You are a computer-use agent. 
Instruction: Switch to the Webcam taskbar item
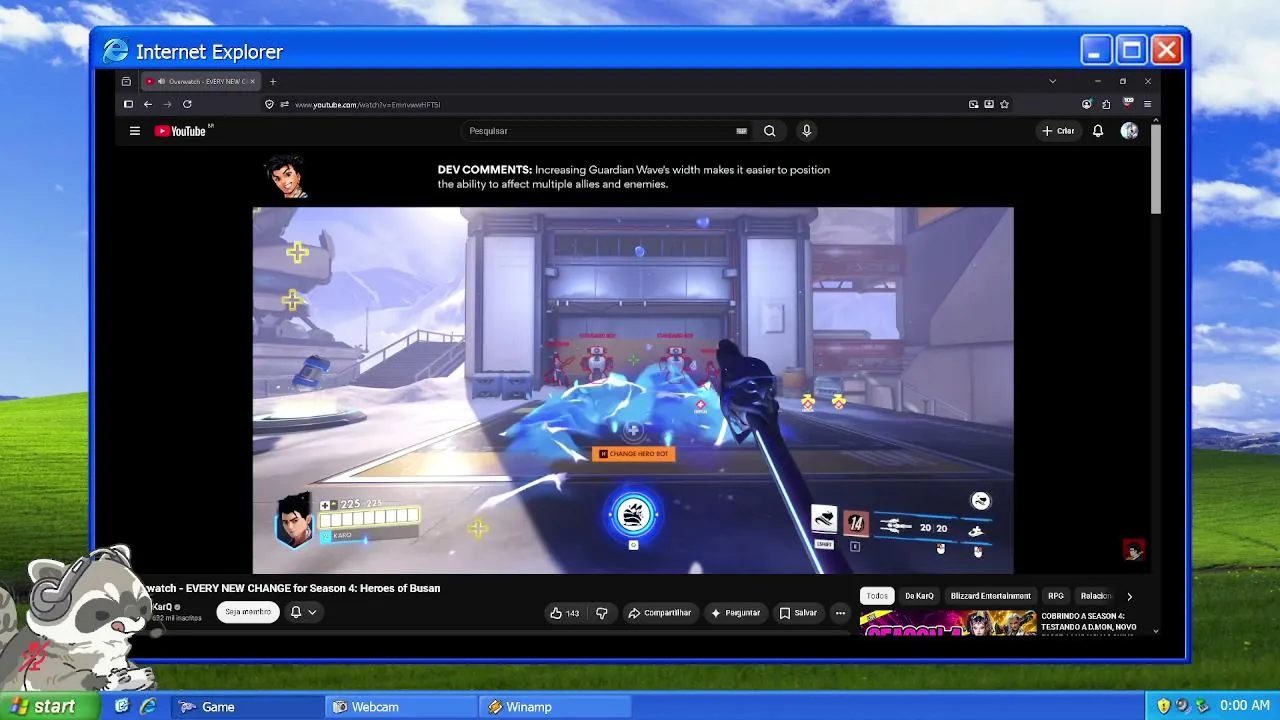click(403, 707)
